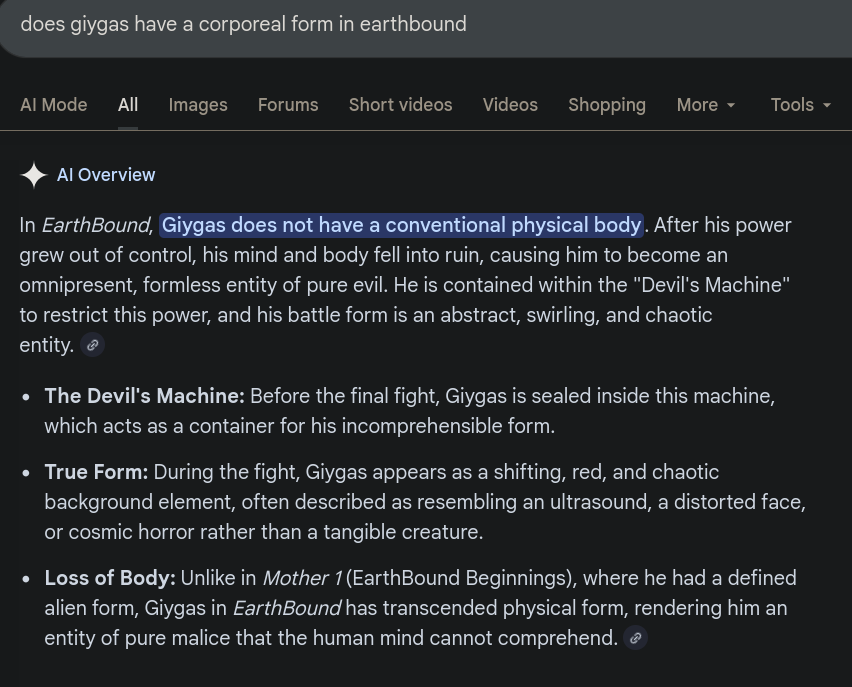The width and height of the screenshot is (852, 687).
Task: Click the bold "The Devil's Machine:" heading
Action: pyautogui.click(x=144, y=396)
